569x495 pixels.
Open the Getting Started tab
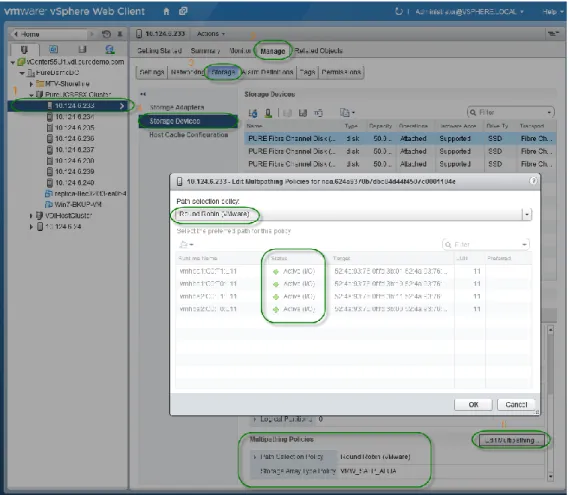pyautogui.click(x=159, y=51)
